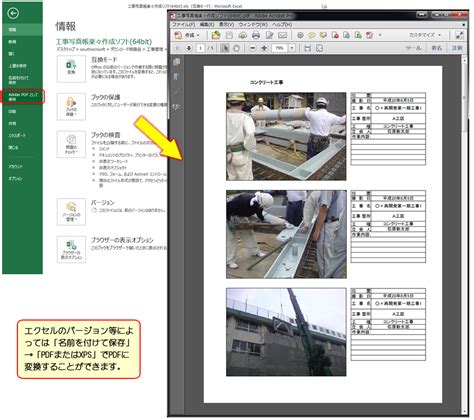This screenshot has height=420, width=474.
Task: Open the 注釈 pane in Acrobat
Action: (x=457, y=48)
